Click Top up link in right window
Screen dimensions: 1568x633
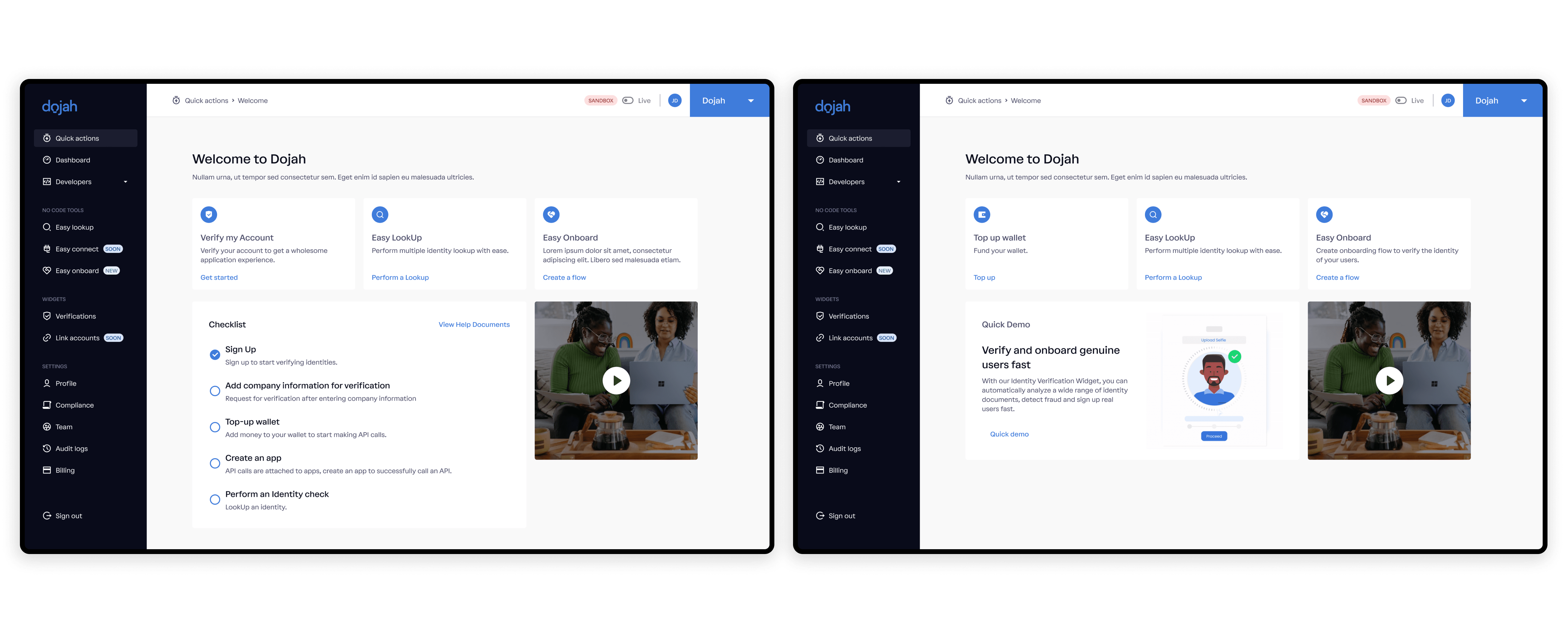coord(984,278)
